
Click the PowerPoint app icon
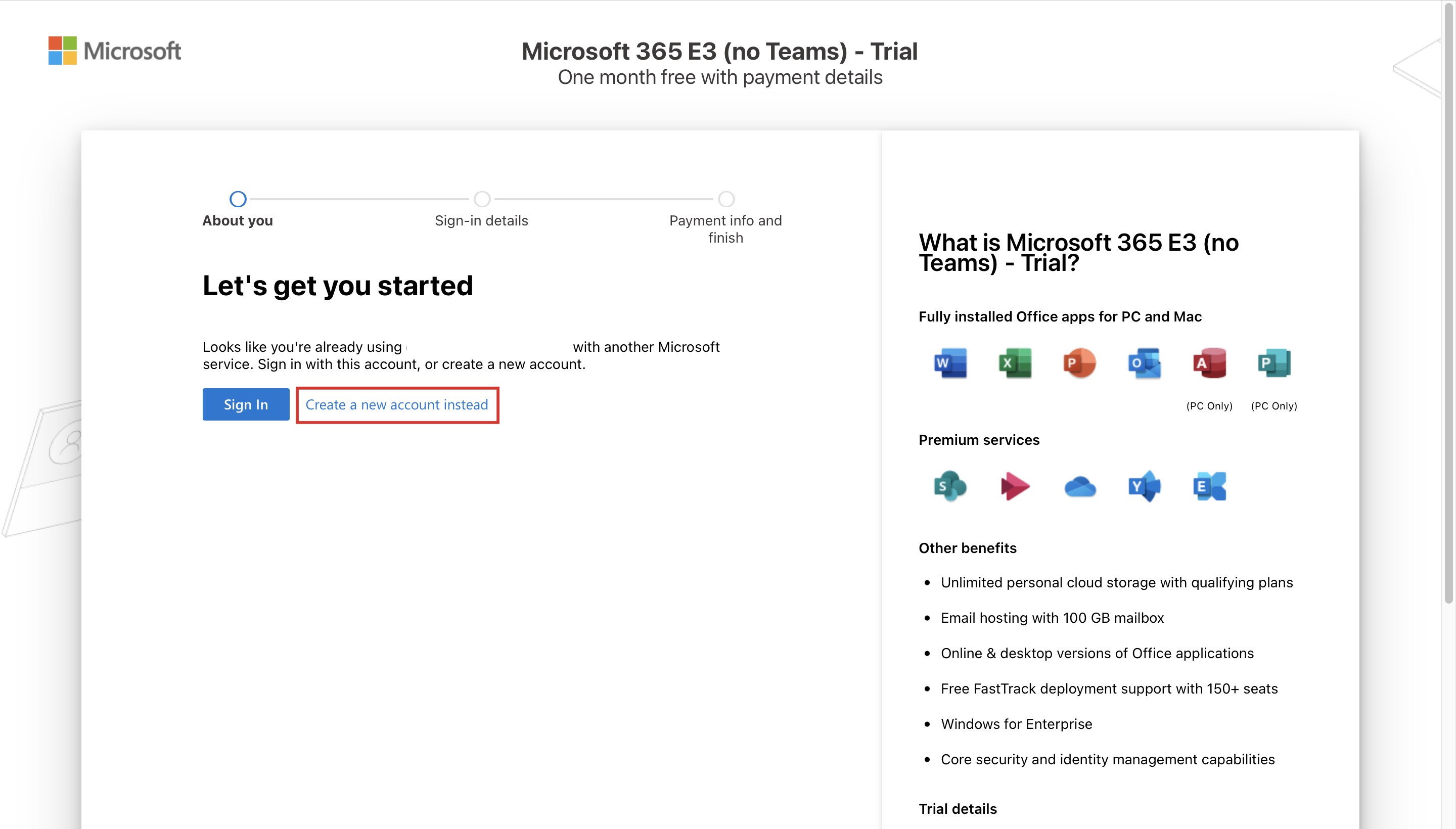click(1079, 363)
